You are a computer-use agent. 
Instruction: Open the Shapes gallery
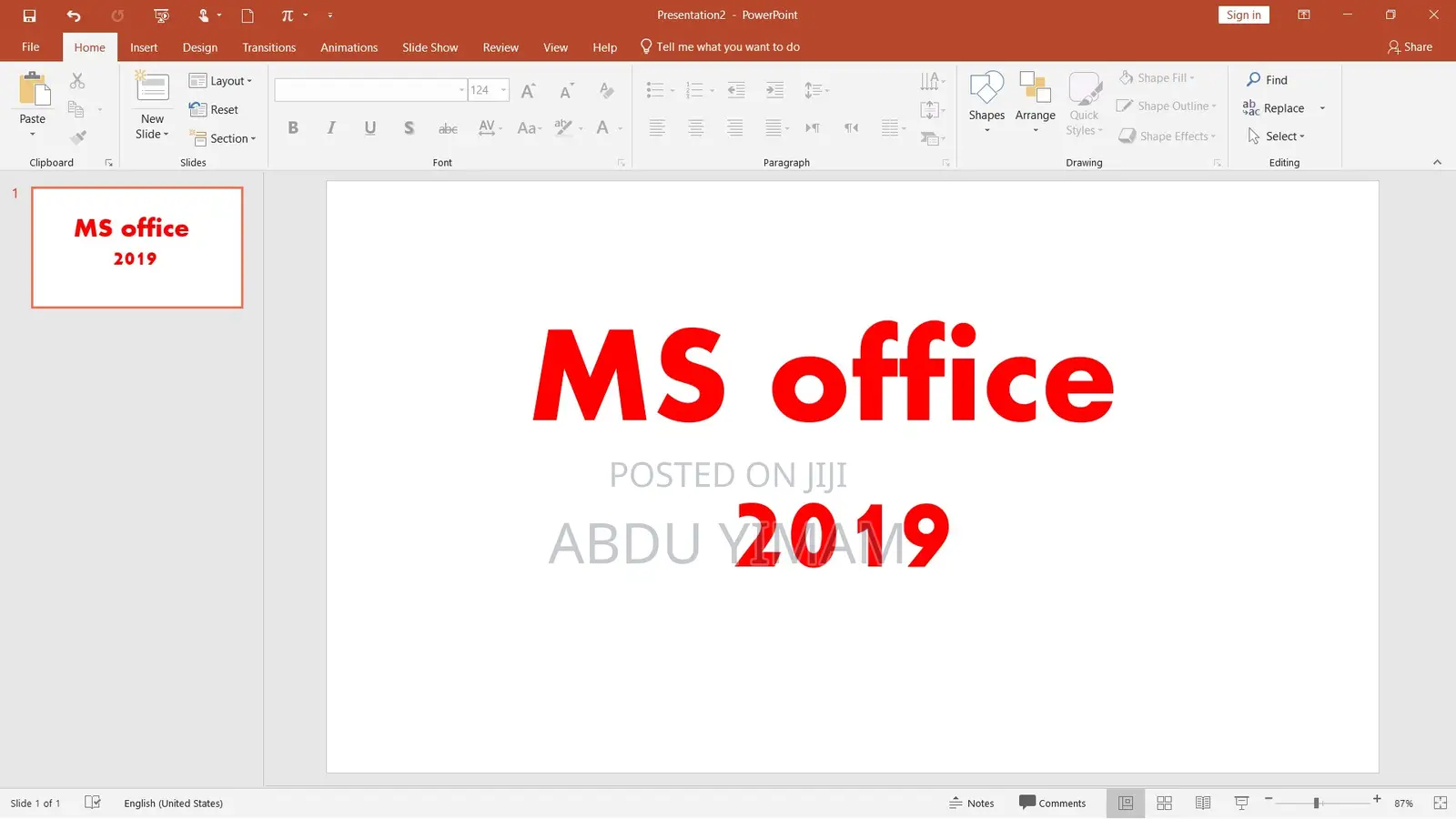(986, 101)
